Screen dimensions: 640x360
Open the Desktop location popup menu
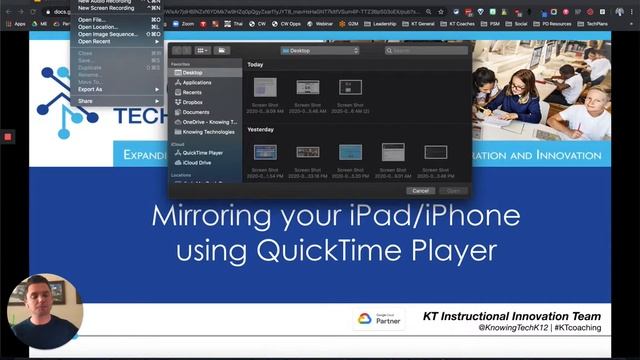pyautogui.click(x=320, y=51)
